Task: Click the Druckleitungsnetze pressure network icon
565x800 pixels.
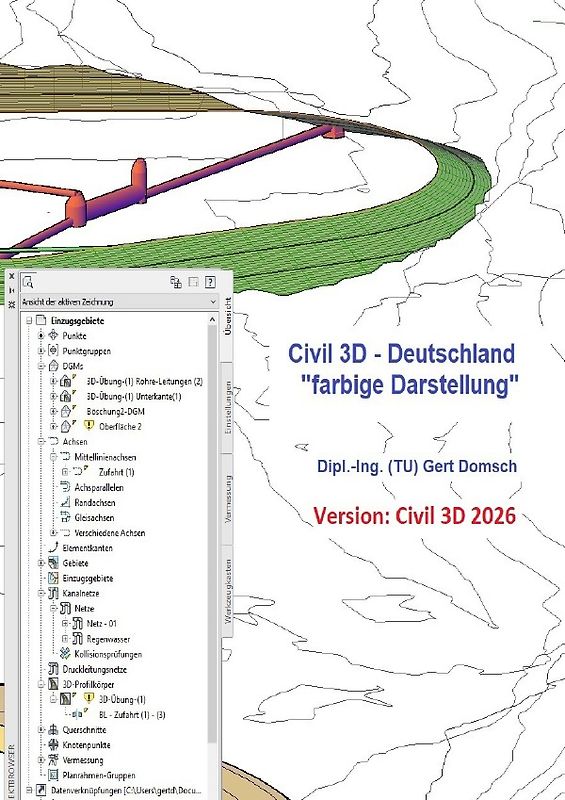Action: pyautogui.click(x=53, y=669)
